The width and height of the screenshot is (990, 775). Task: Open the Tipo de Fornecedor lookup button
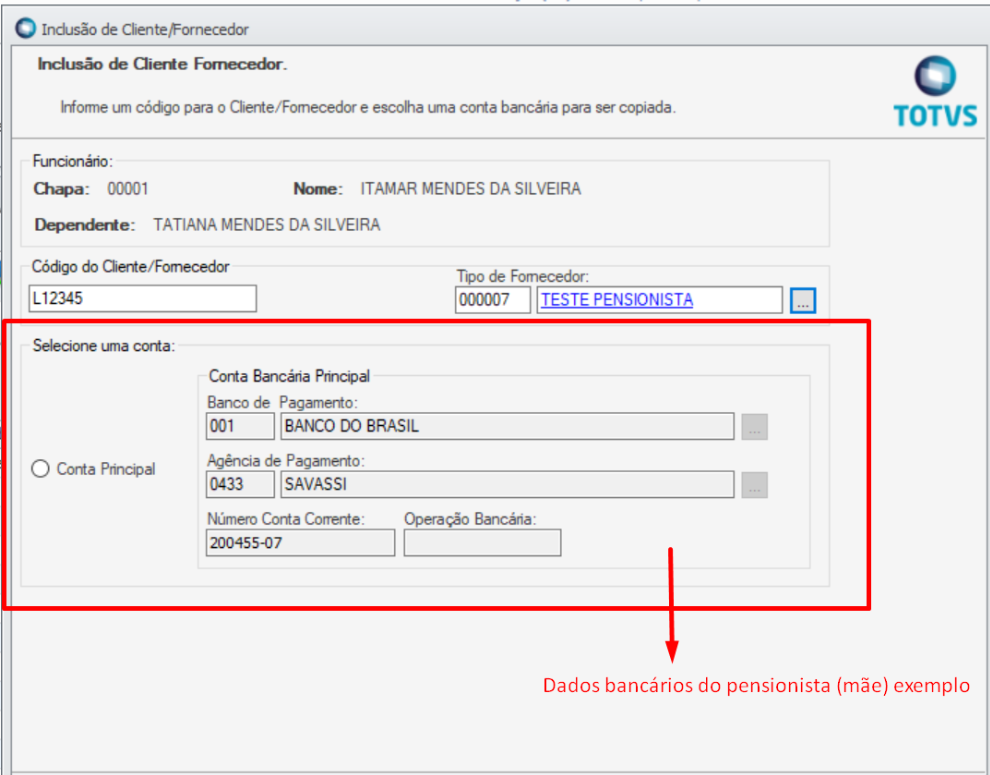click(x=802, y=300)
